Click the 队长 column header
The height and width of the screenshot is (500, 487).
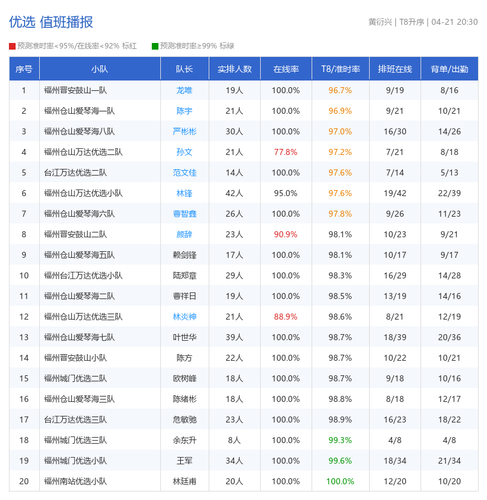[184, 69]
